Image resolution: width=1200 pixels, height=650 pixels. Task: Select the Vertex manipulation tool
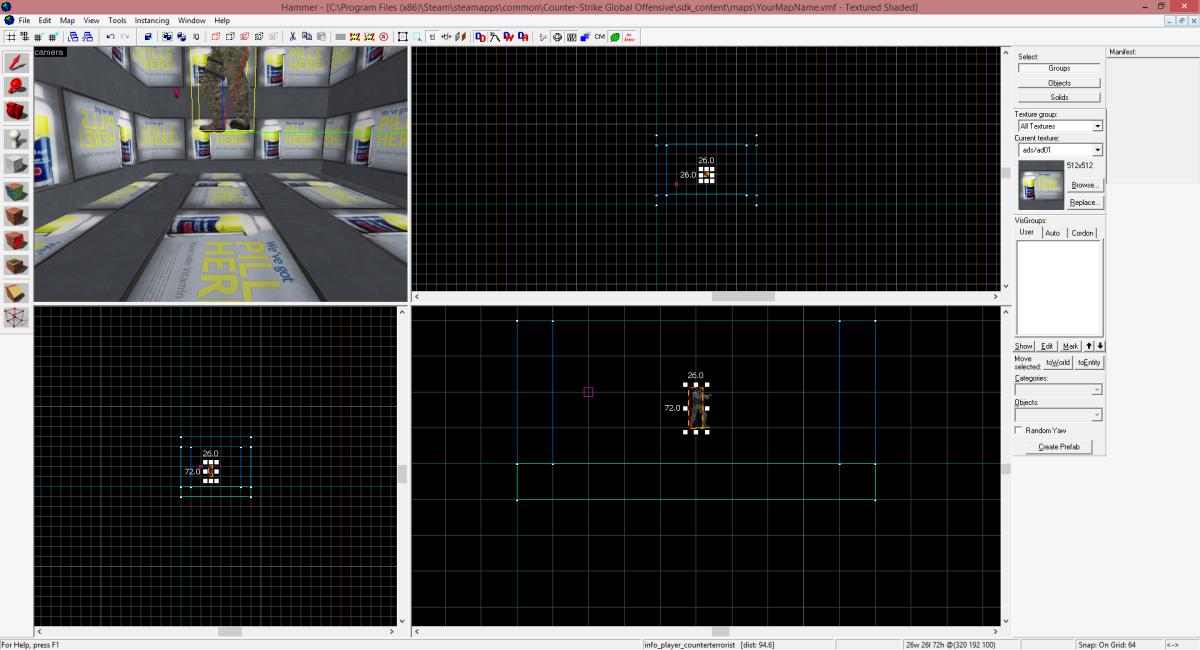(16, 318)
